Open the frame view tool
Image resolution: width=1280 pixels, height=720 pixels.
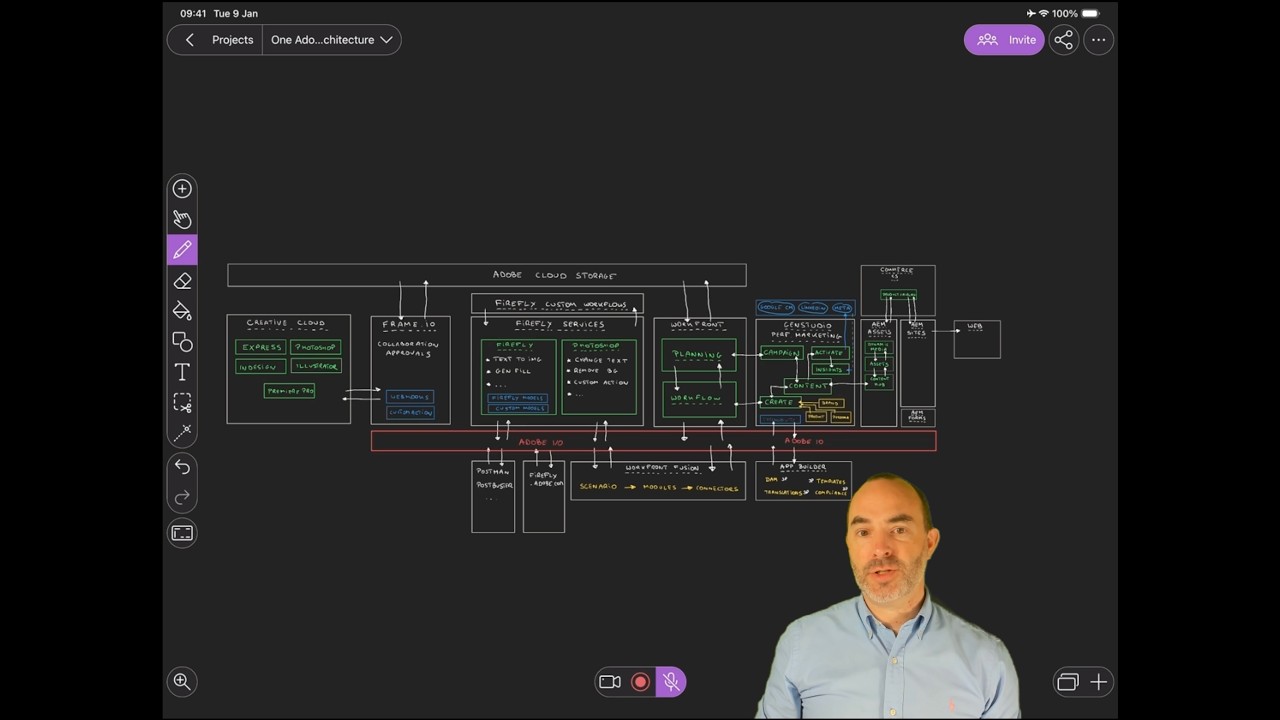[182, 533]
